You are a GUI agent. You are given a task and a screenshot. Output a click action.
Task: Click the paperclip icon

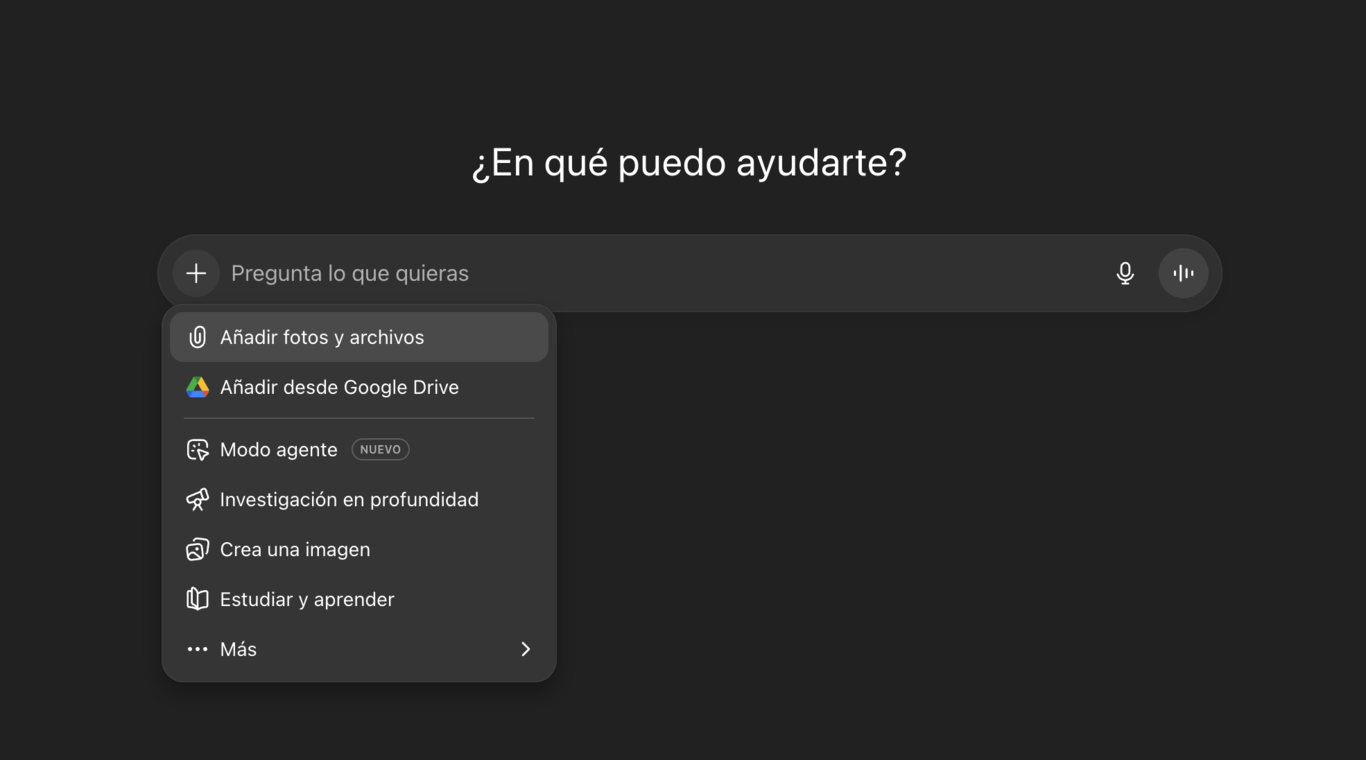click(x=198, y=337)
